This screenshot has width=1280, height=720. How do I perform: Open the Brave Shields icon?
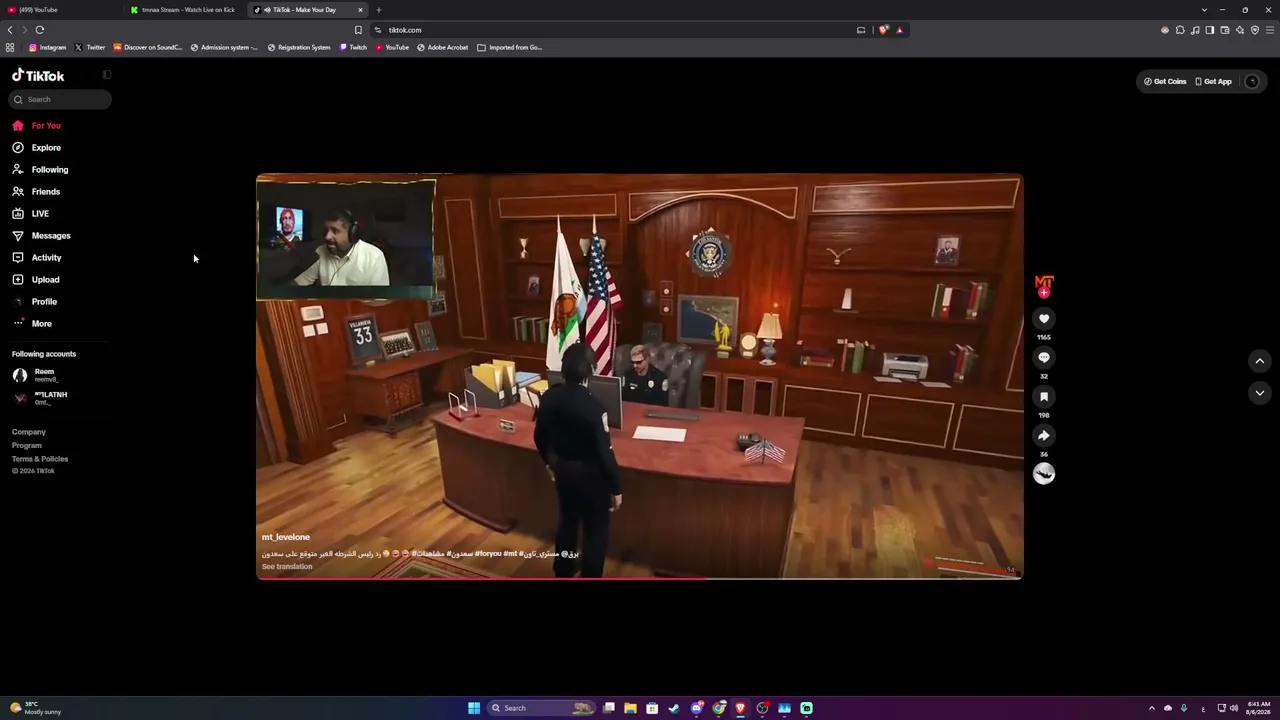point(883,30)
